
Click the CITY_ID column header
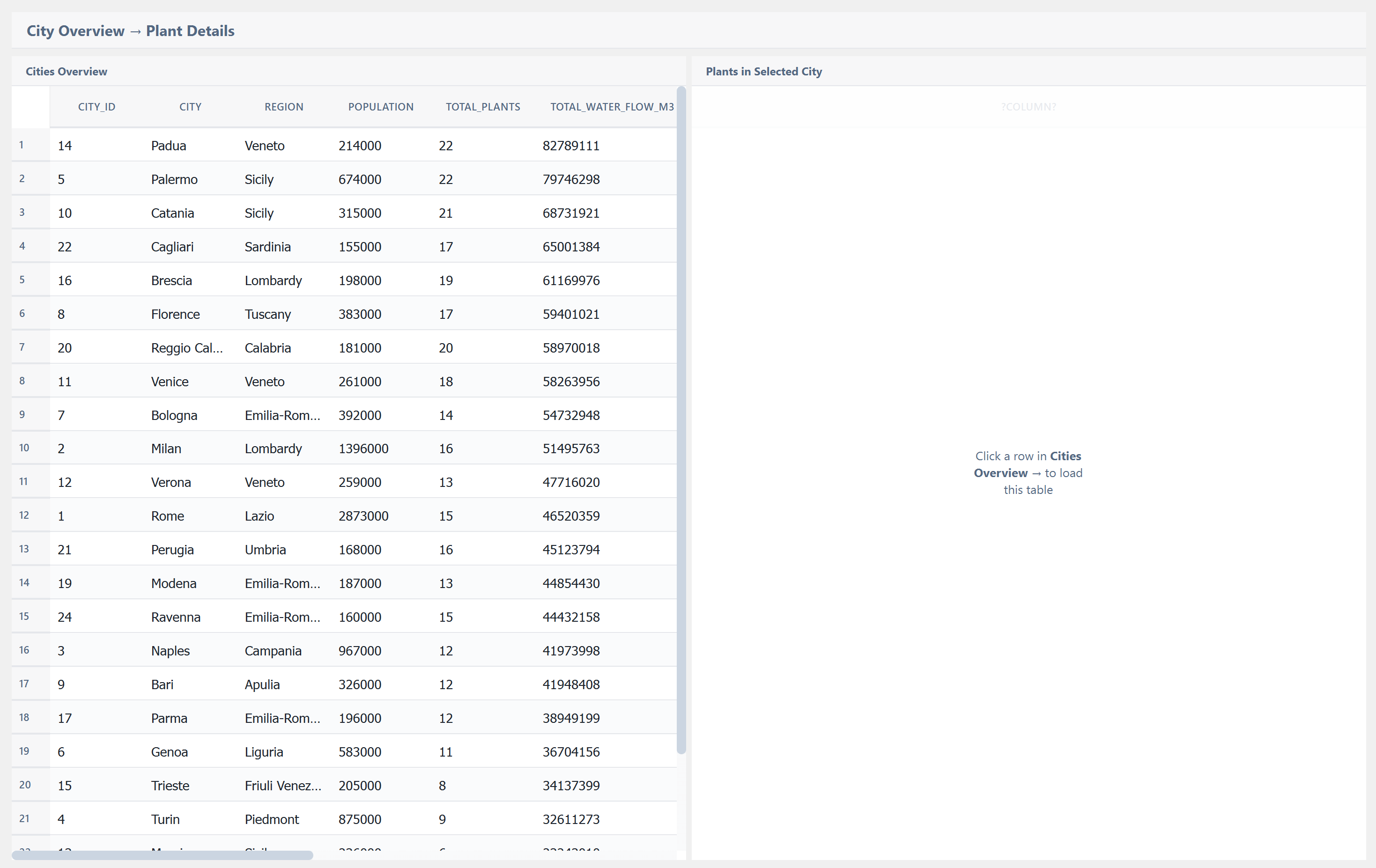click(x=96, y=107)
